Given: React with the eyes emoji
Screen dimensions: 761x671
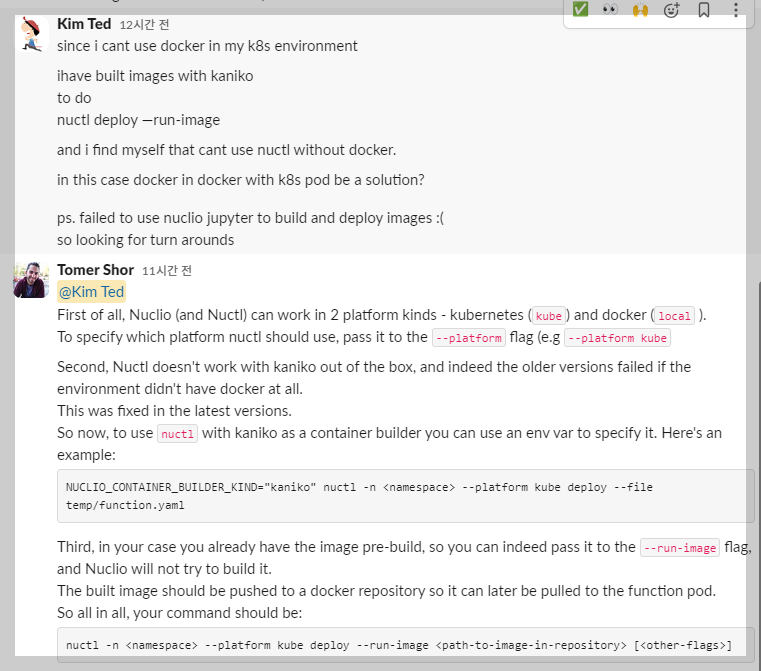Looking at the screenshot, I should (610, 9).
